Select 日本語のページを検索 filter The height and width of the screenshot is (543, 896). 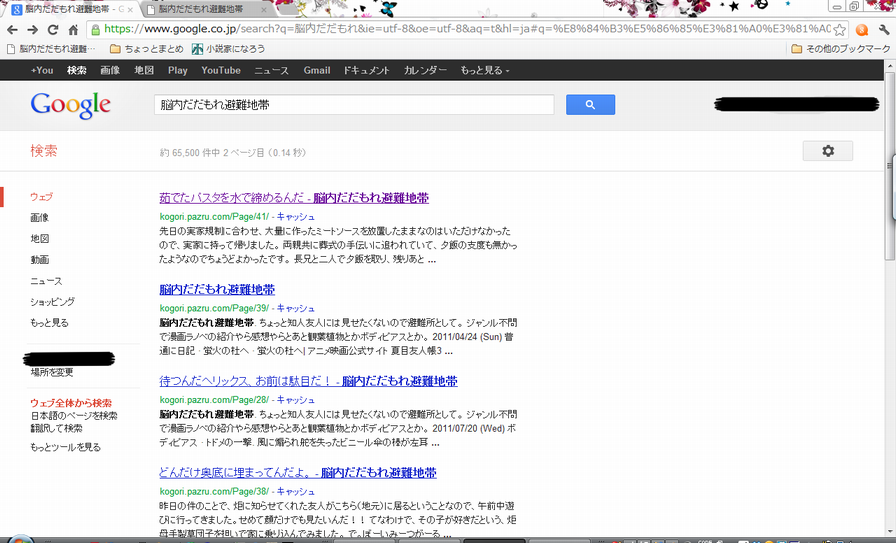click(x=74, y=416)
